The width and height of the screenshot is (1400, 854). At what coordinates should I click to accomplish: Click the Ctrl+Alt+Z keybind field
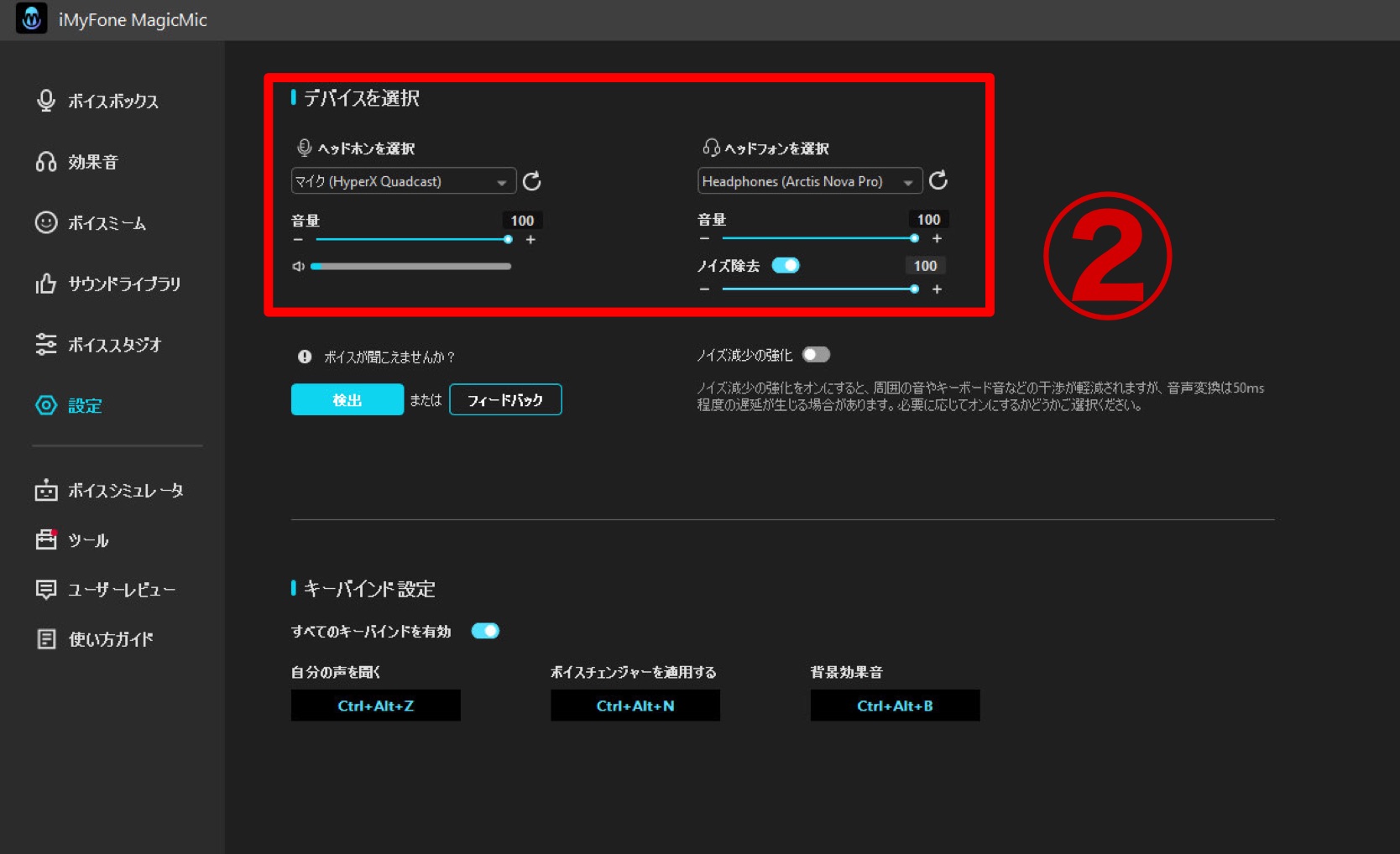click(376, 706)
